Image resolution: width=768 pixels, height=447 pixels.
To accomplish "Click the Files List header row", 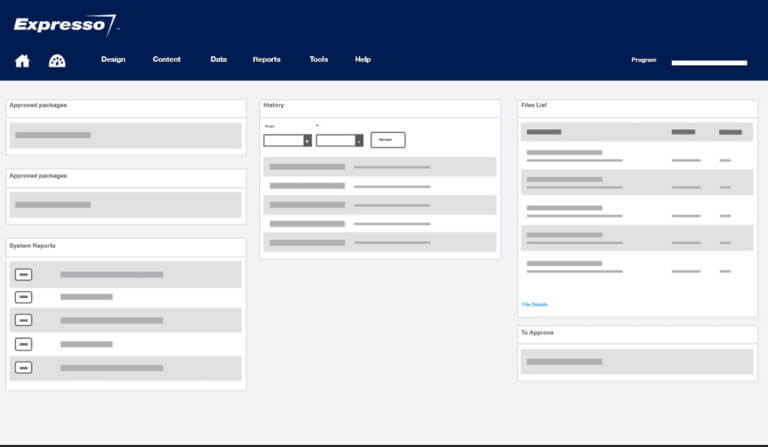I will (637, 132).
